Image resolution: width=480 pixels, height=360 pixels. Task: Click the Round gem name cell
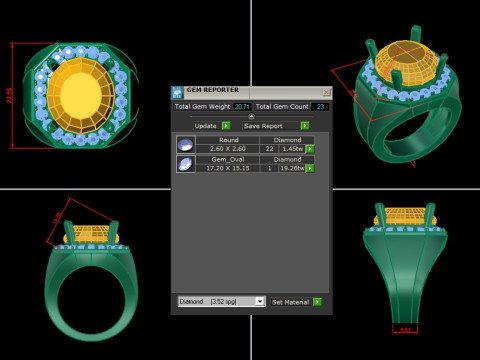228,140
